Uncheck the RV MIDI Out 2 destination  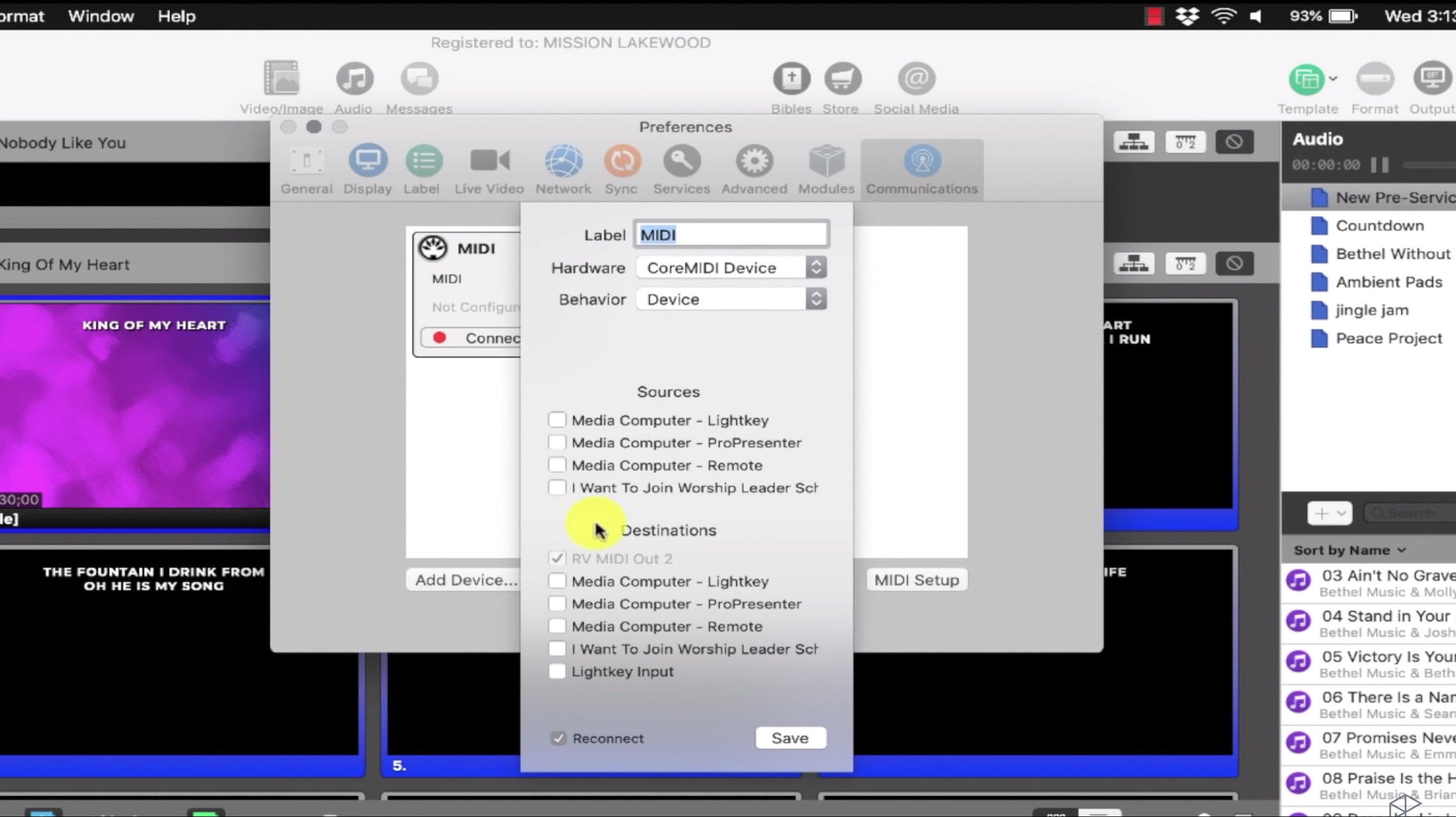557,558
